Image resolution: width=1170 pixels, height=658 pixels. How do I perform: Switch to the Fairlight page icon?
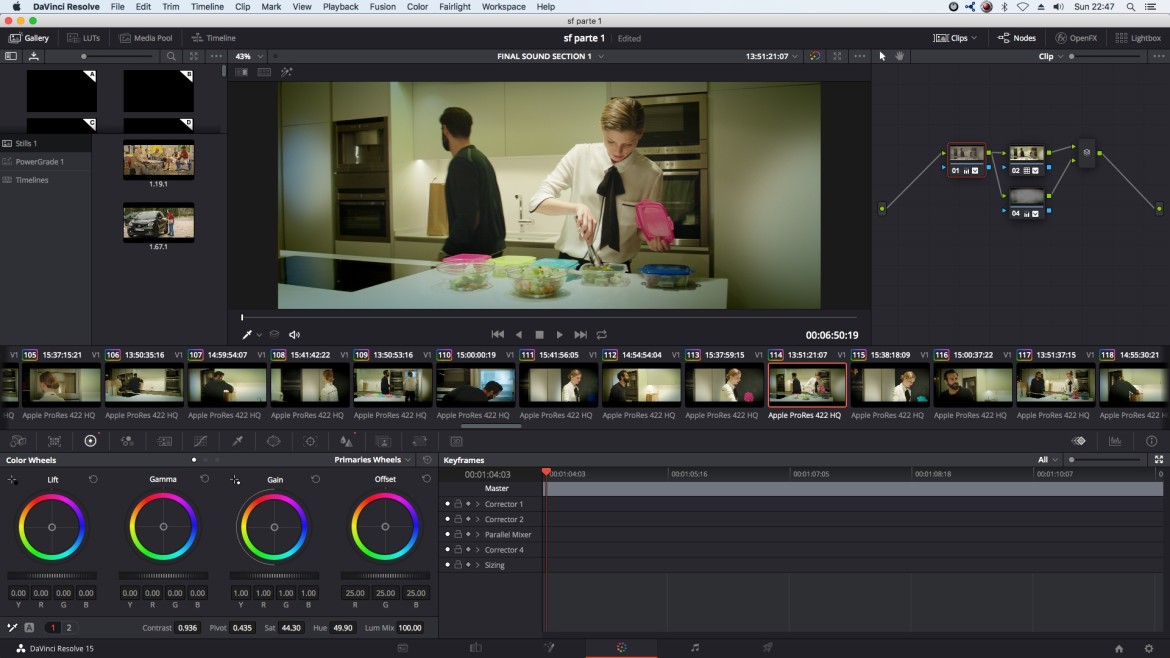click(695, 648)
